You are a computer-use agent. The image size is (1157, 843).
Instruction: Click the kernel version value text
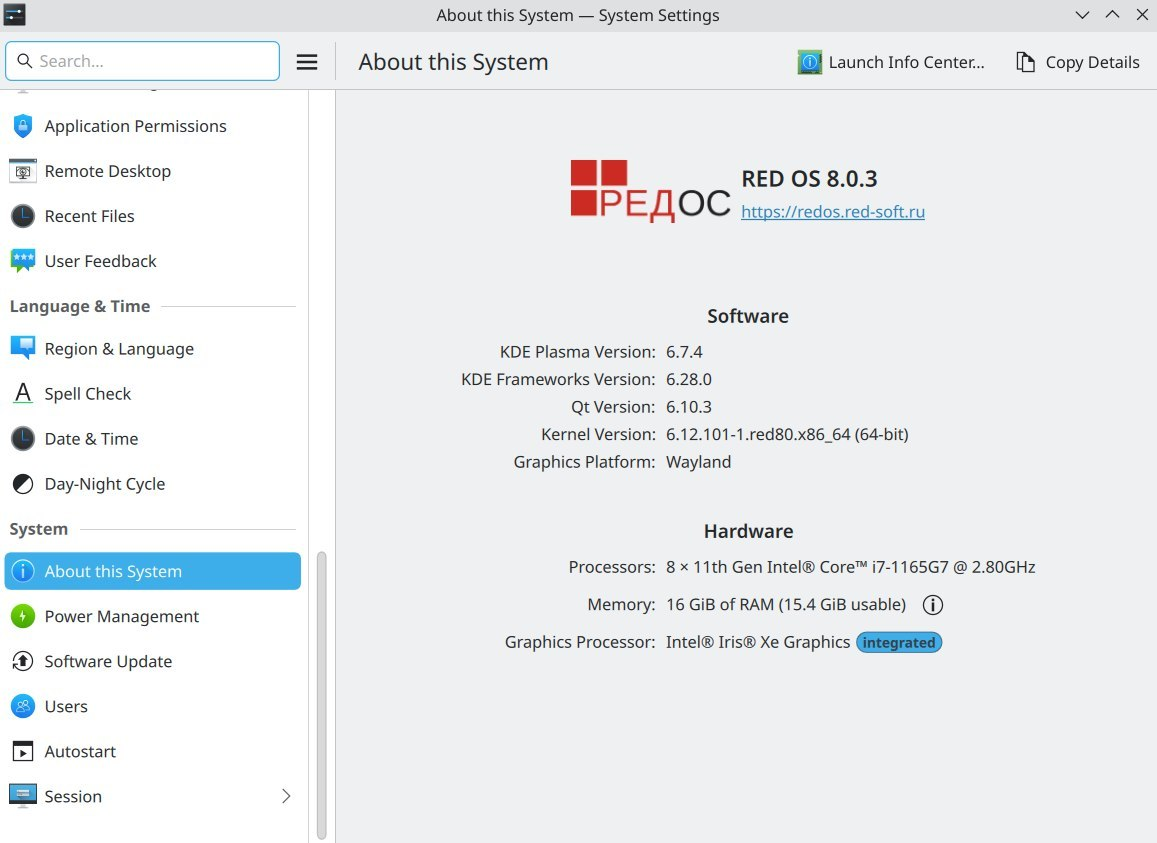click(787, 435)
